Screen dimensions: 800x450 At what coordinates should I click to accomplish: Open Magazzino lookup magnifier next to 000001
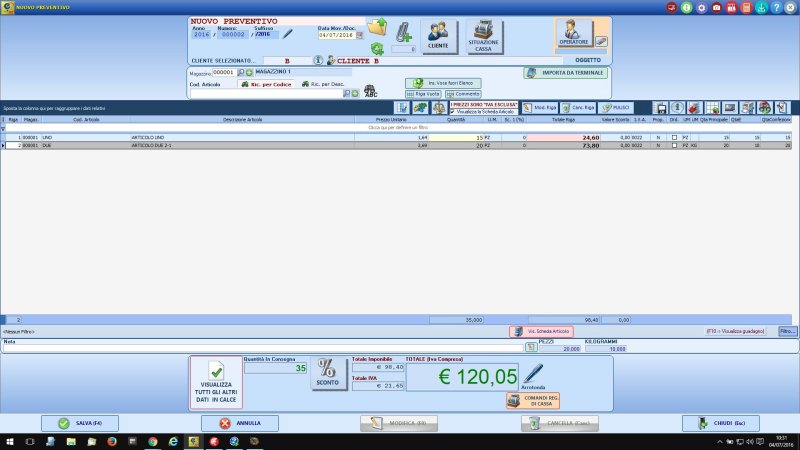[241, 72]
